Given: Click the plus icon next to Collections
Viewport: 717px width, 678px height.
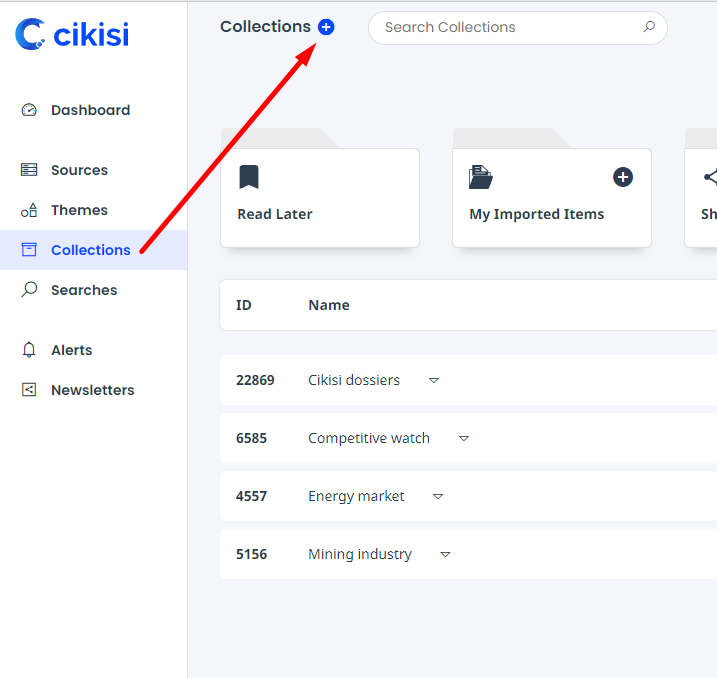Looking at the screenshot, I should point(326,27).
